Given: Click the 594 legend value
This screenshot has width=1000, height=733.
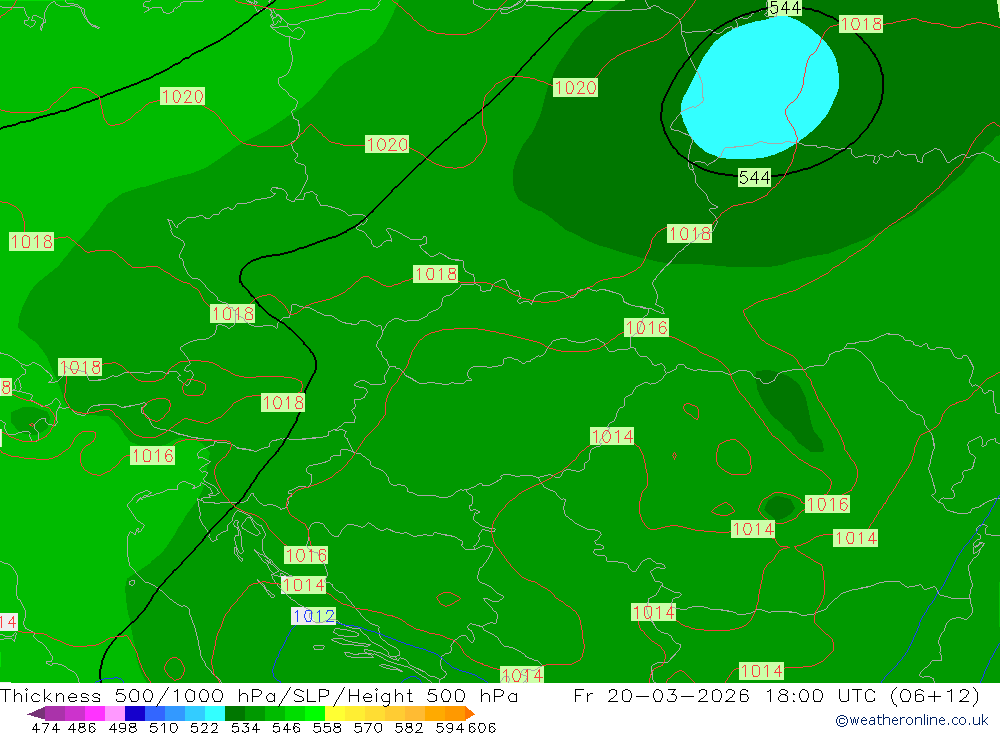Looking at the screenshot, I should pos(450,727).
